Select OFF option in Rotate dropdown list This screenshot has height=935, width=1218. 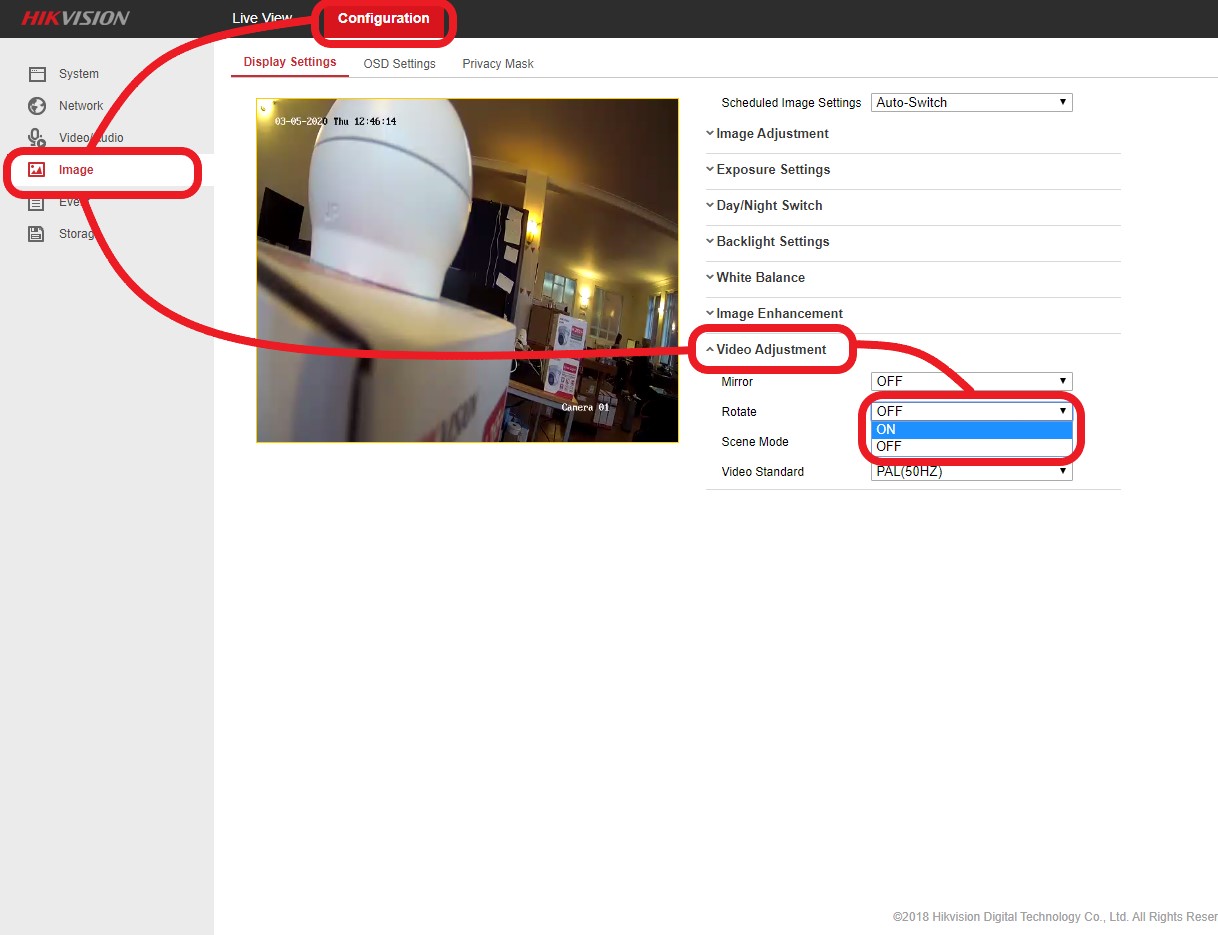(971, 447)
